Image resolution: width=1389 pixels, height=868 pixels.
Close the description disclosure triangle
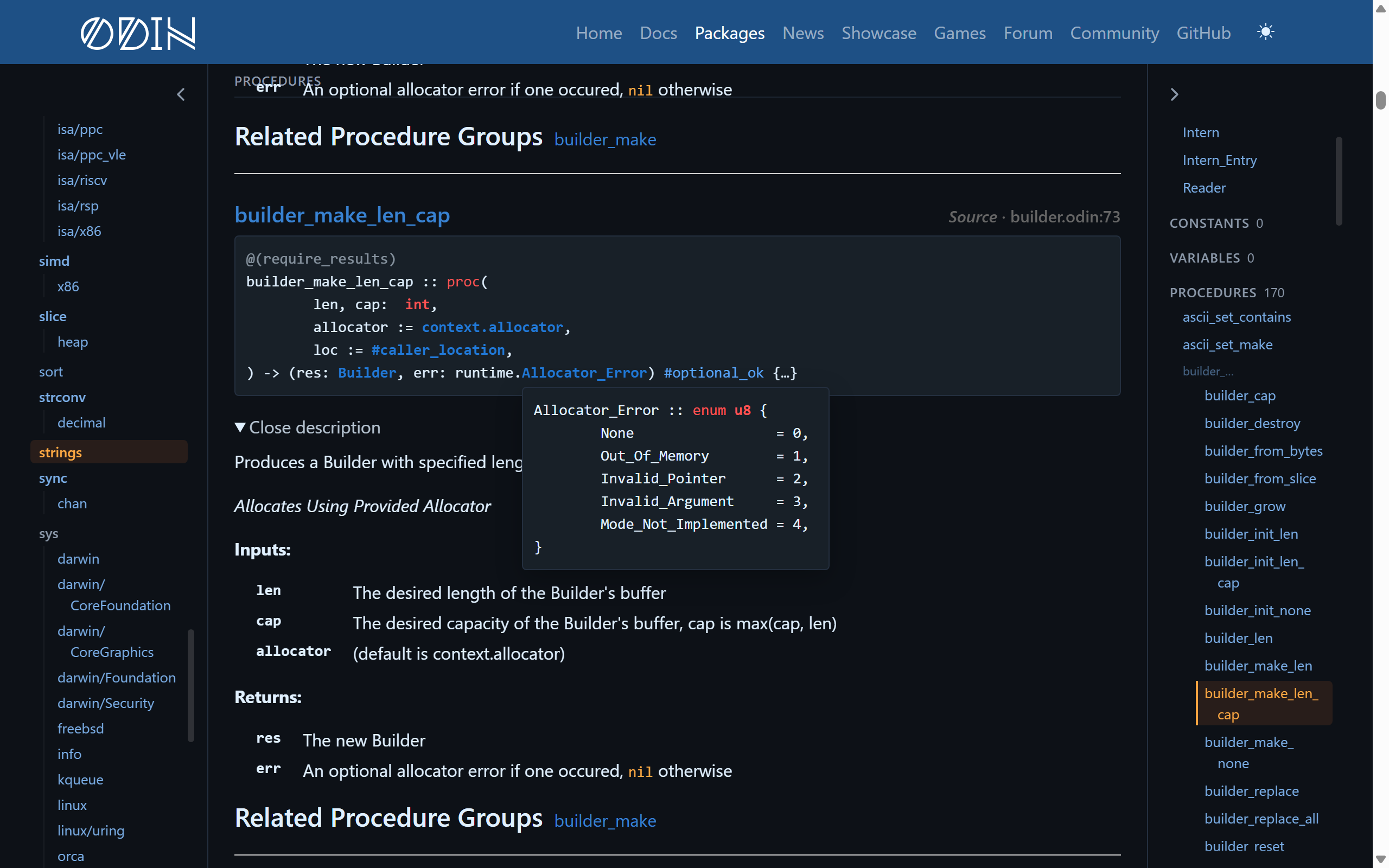click(x=240, y=427)
